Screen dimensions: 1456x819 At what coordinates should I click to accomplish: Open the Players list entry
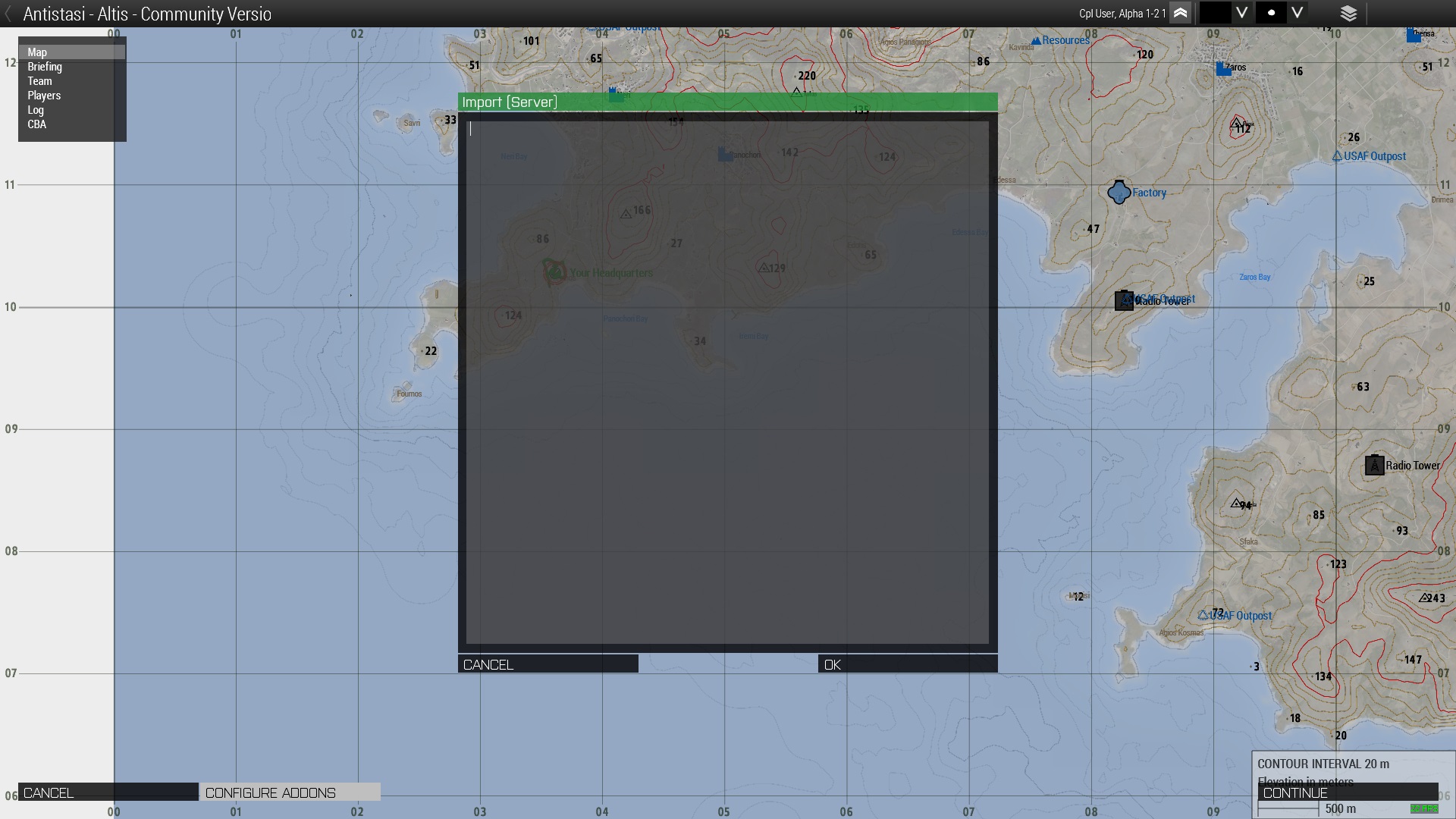(44, 96)
